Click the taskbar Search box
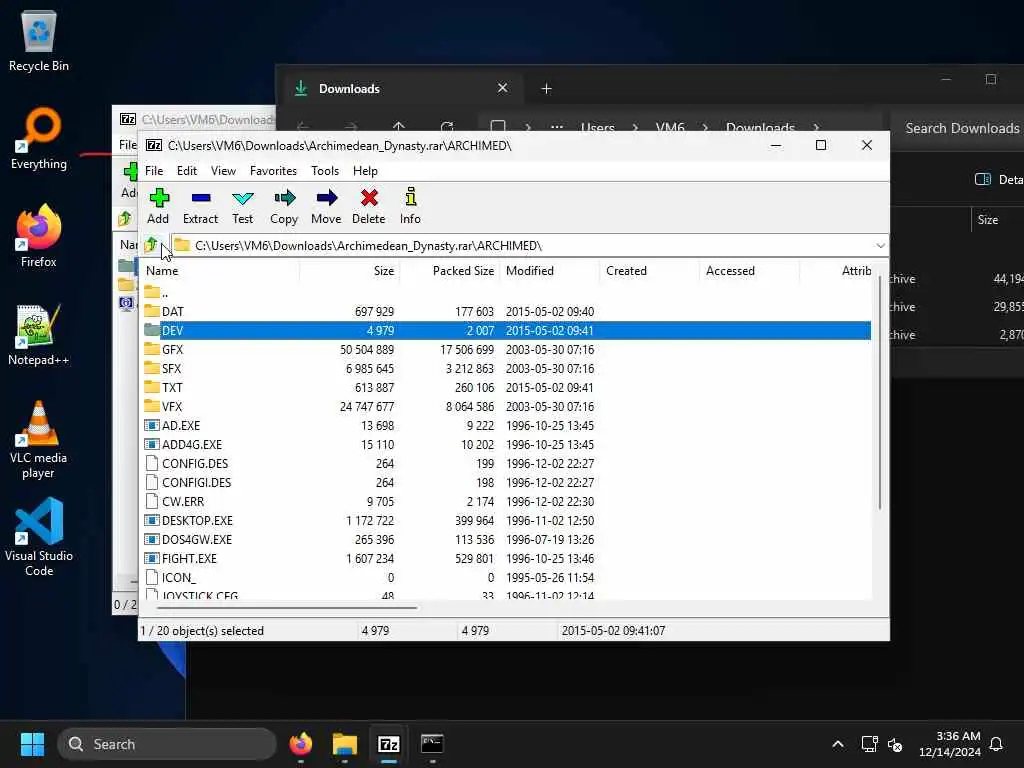1024x768 pixels. [x=167, y=744]
